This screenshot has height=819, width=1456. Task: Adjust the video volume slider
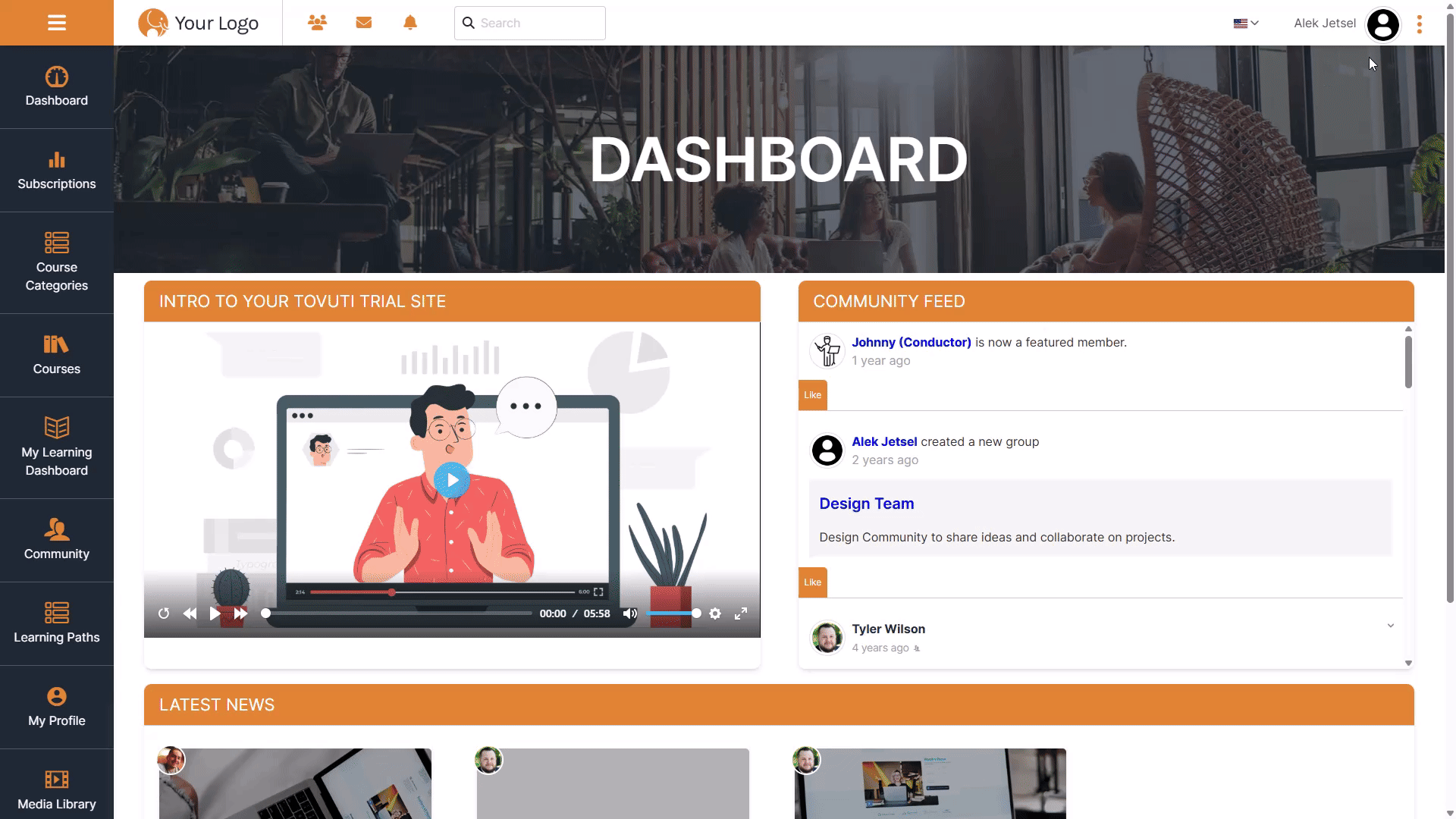(673, 613)
